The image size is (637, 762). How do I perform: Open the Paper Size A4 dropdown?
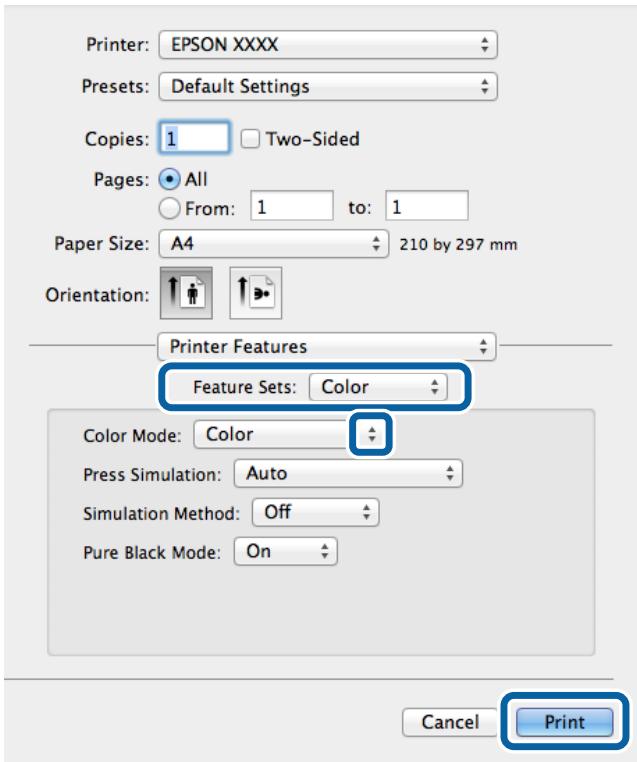[x=275, y=244]
